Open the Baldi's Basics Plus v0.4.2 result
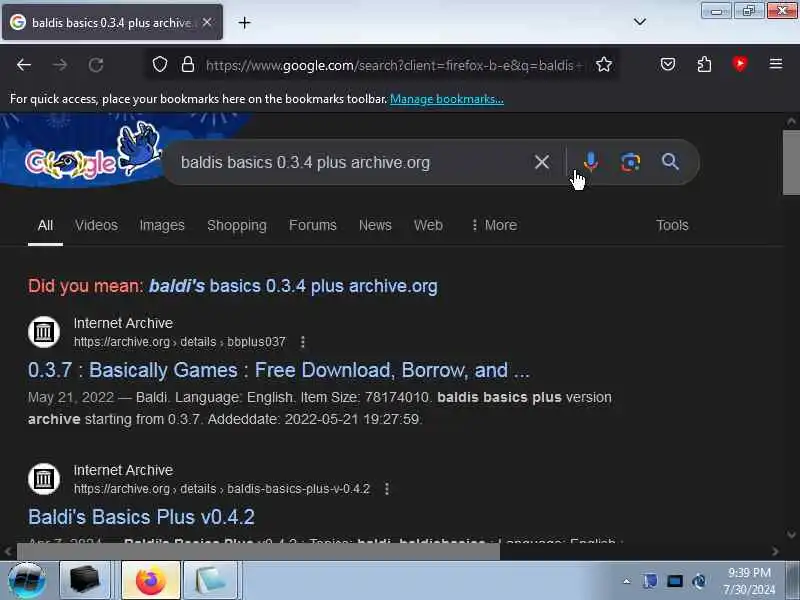The height and width of the screenshot is (600, 800). (141, 517)
